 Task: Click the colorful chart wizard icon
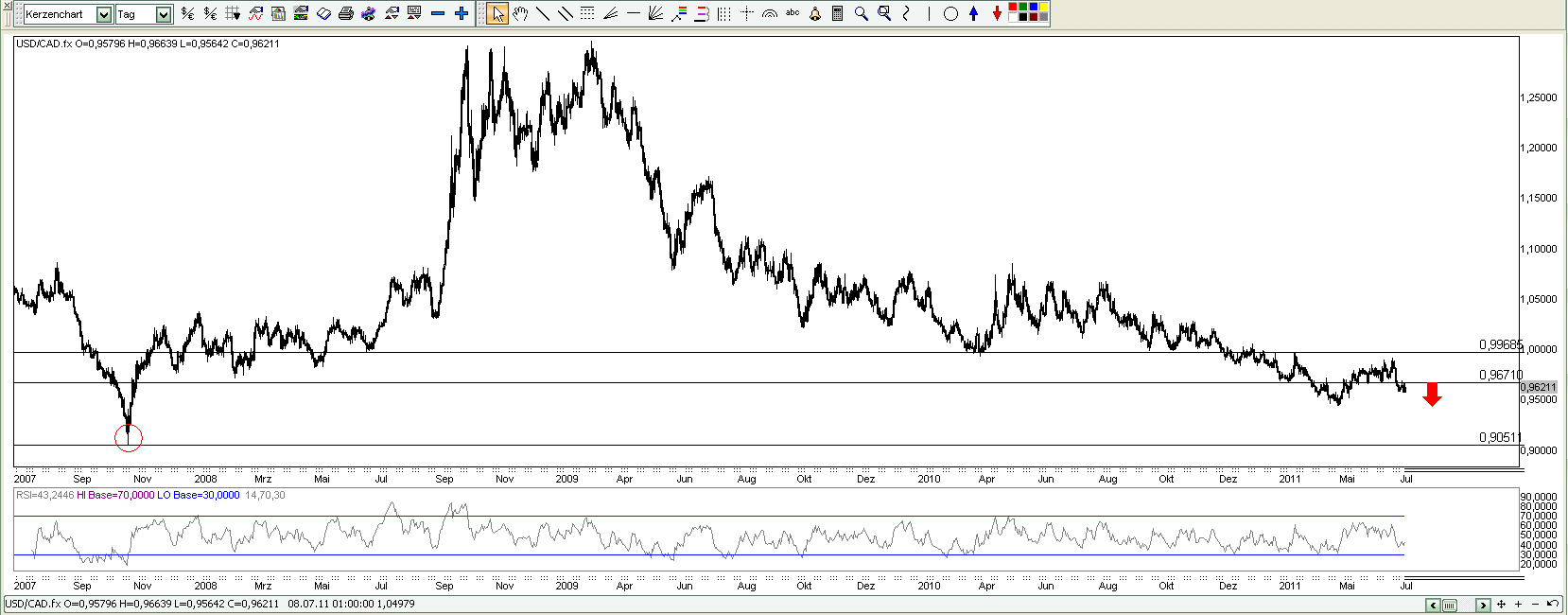369,13
